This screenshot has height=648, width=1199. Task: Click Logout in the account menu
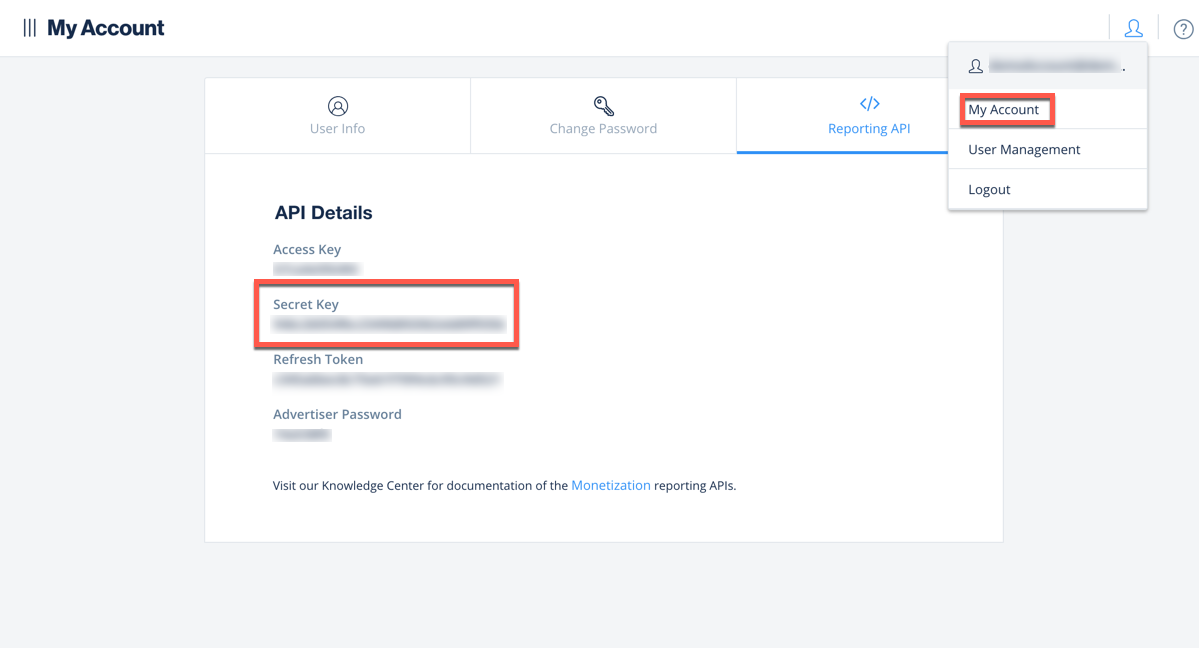[x=989, y=189]
